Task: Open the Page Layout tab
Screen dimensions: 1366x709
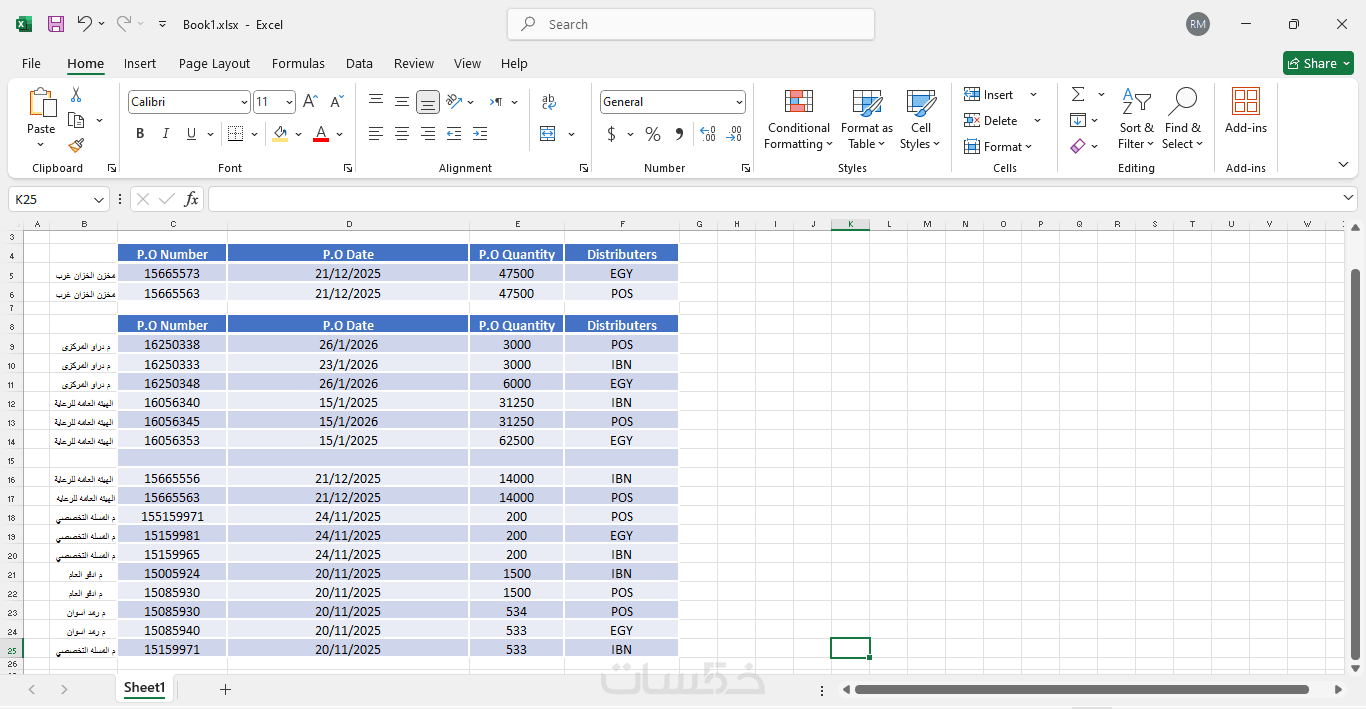Action: pos(214,63)
